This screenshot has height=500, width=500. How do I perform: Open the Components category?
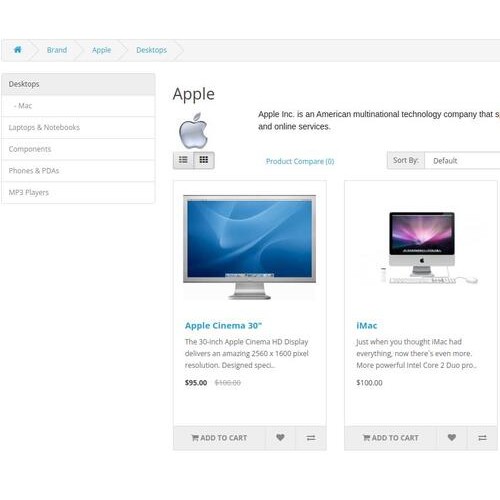point(78,149)
